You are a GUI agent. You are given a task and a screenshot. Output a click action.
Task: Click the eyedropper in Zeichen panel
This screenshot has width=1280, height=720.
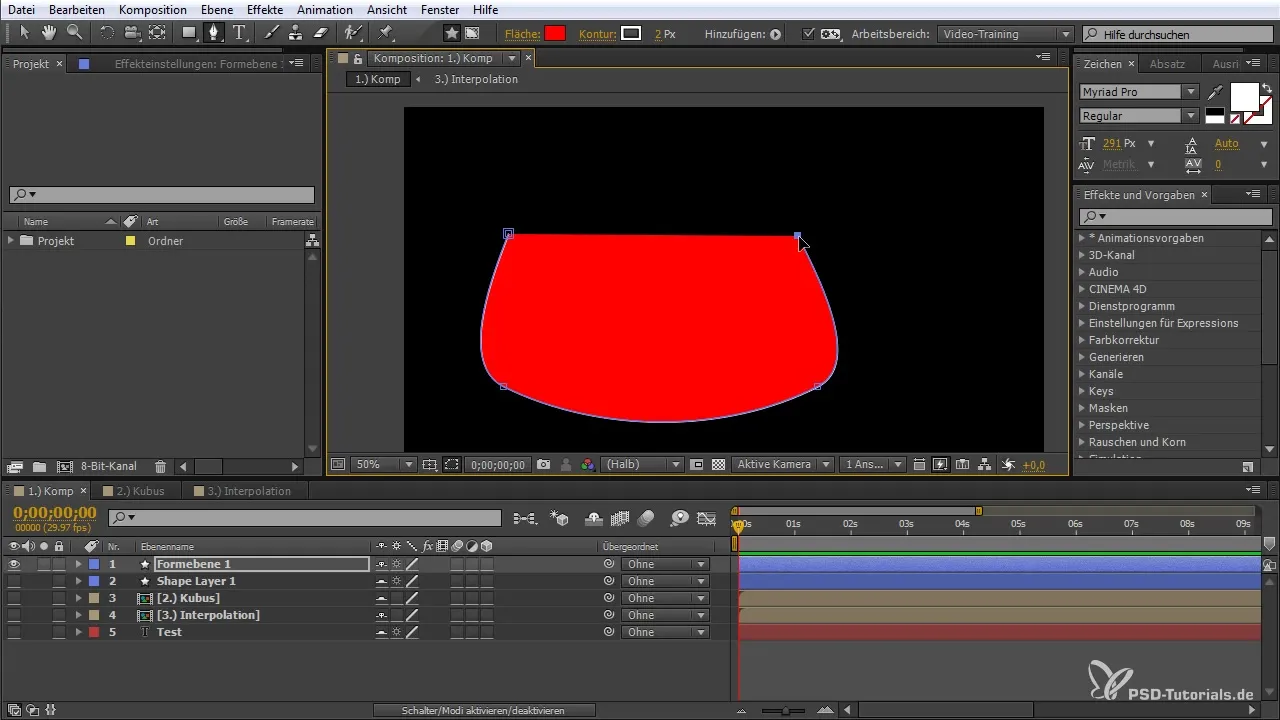point(1215,91)
